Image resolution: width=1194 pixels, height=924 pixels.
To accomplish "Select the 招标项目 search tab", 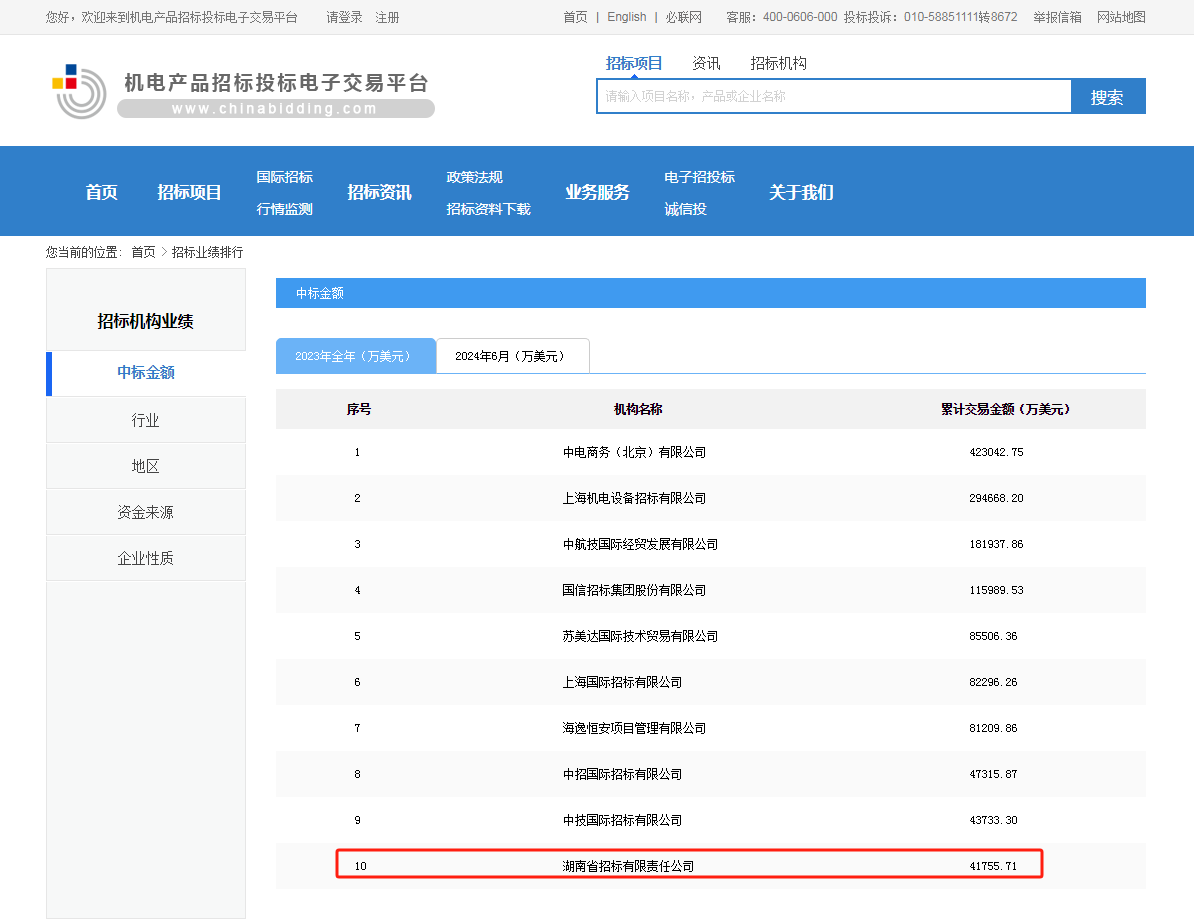I will pos(634,63).
